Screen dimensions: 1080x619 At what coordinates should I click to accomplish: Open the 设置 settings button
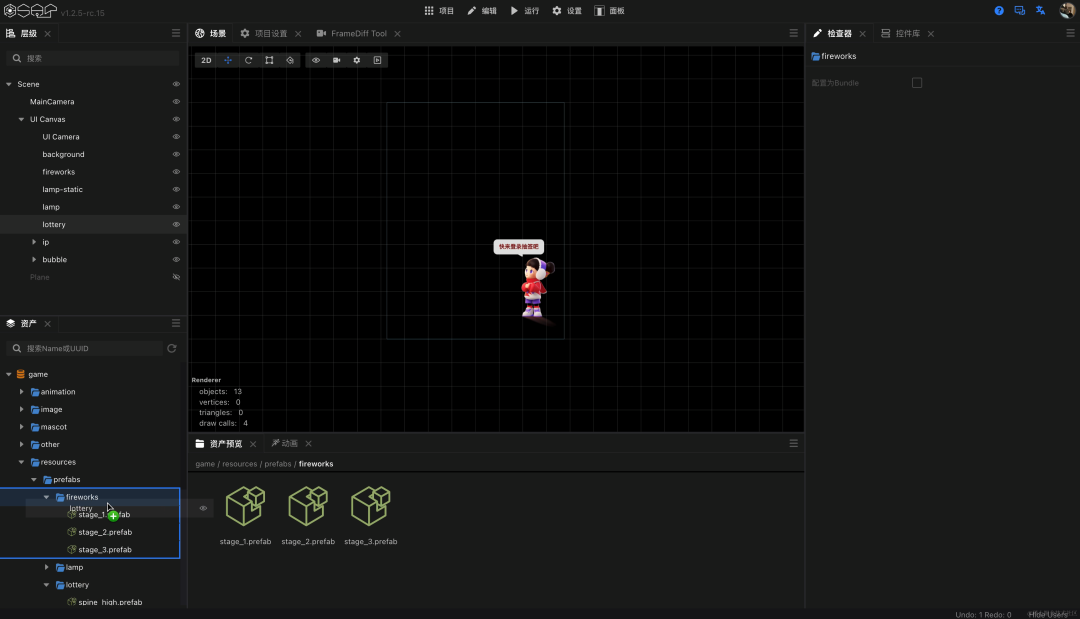click(567, 11)
